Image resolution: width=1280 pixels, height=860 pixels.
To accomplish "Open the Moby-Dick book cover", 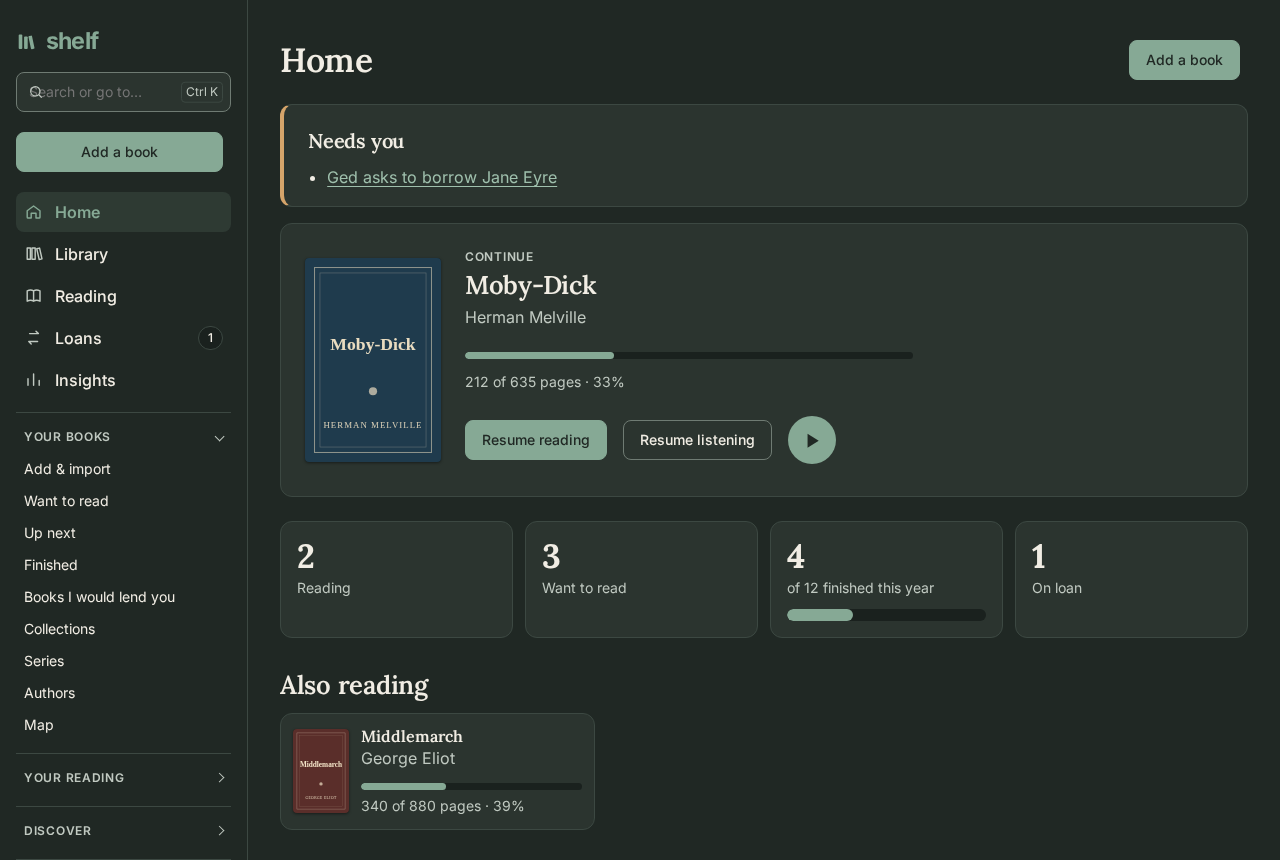I will click(x=373, y=360).
